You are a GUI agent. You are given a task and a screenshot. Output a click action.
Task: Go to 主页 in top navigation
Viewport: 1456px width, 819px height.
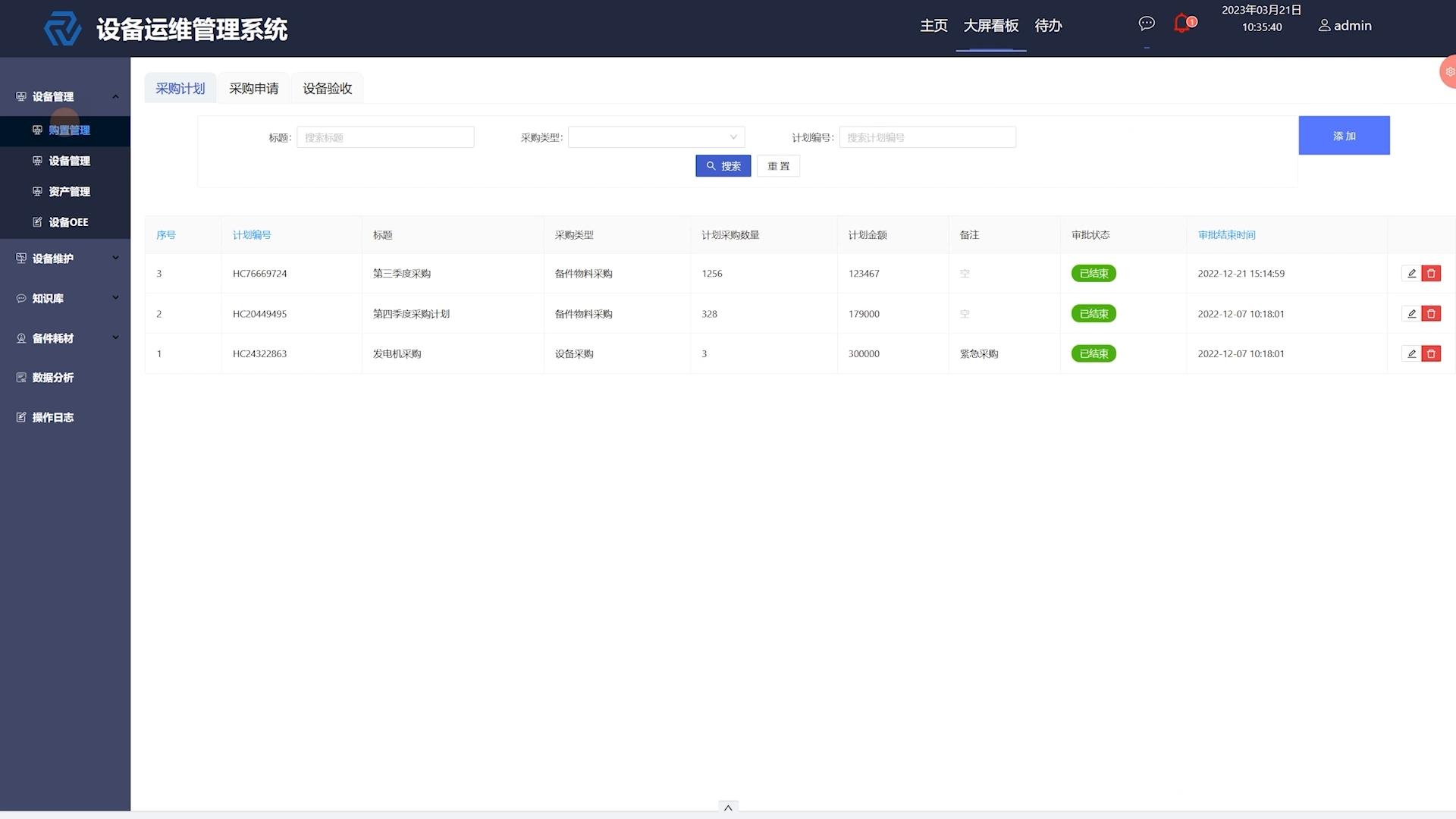click(934, 26)
